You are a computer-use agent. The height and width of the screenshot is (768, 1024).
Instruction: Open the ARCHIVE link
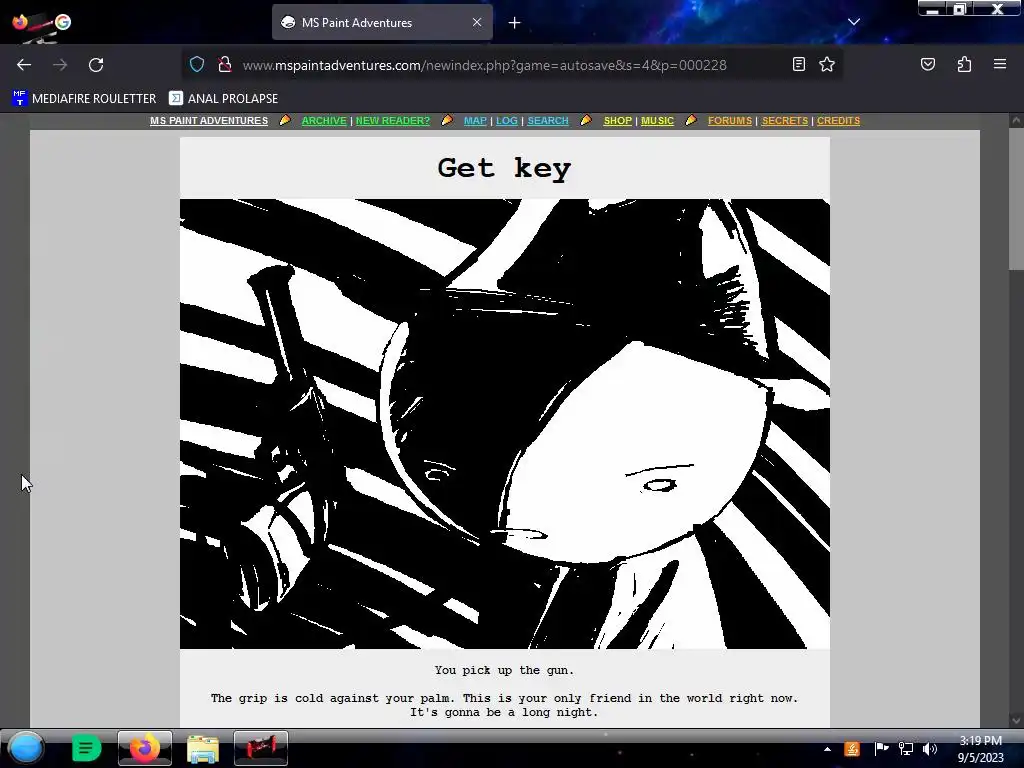324,121
